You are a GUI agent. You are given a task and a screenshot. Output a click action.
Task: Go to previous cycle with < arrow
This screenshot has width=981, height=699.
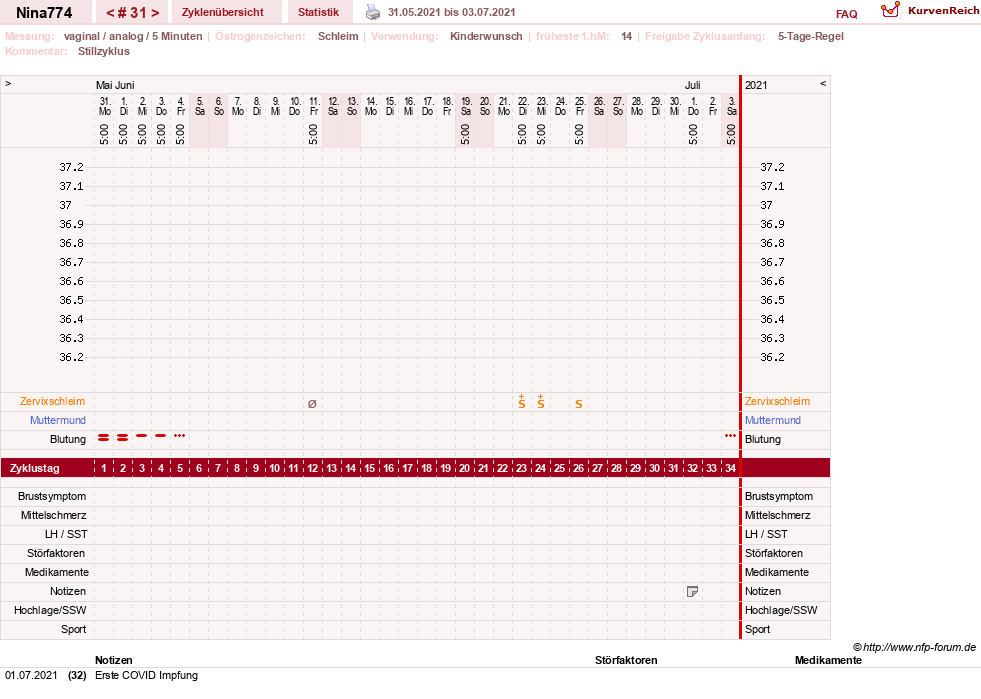pyautogui.click(x=110, y=13)
